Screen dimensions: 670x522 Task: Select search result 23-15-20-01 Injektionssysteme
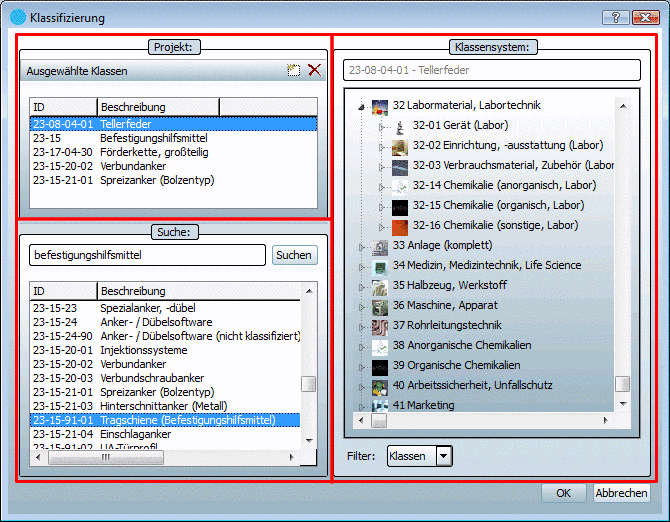click(x=165, y=350)
